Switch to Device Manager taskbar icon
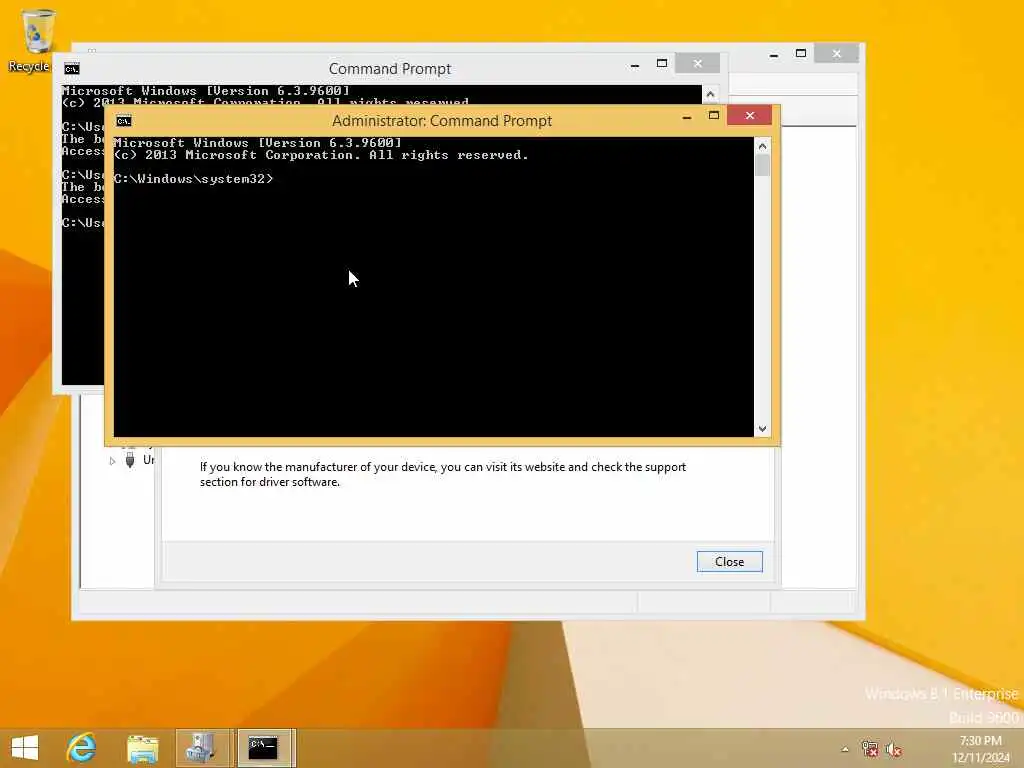 click(x=204, y=748)
